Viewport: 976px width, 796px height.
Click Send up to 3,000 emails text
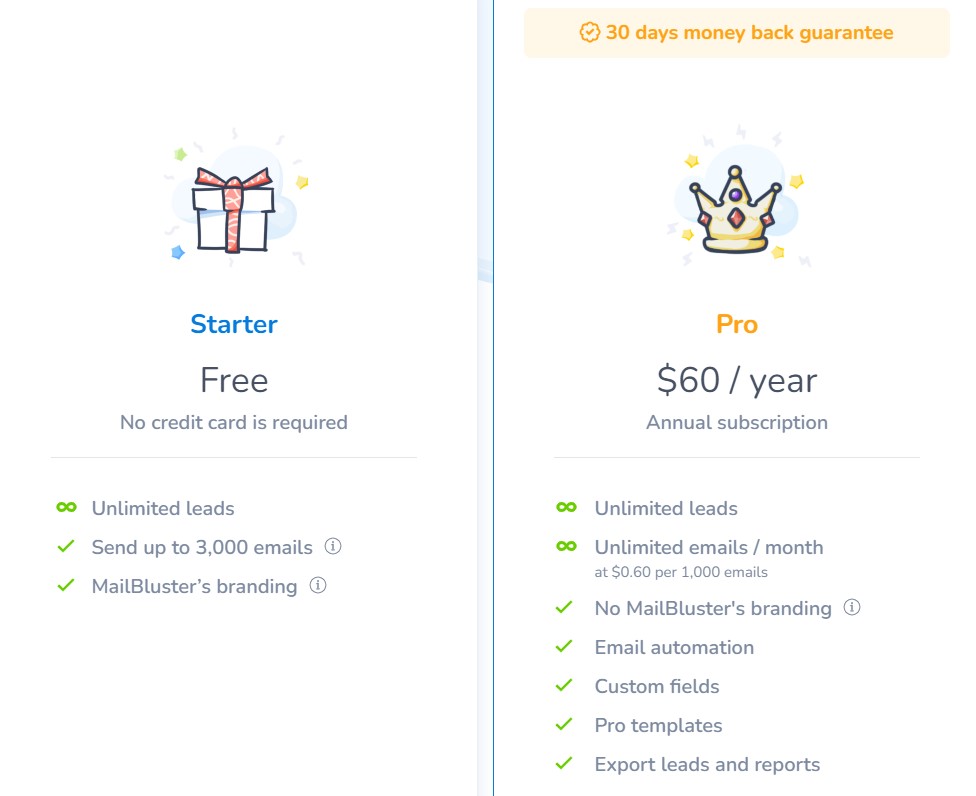[x=202, y=547]
